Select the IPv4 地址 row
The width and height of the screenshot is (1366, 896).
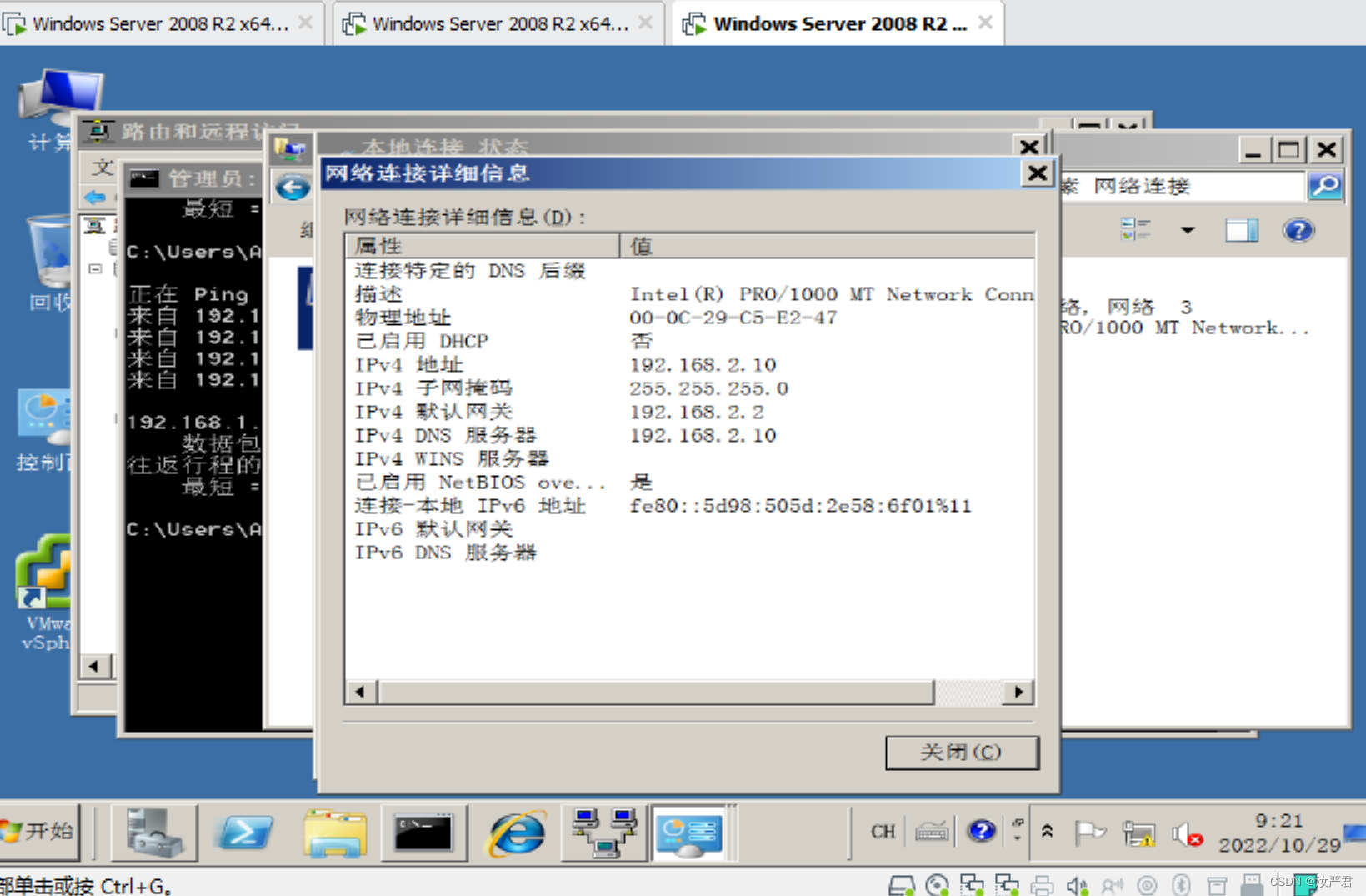[690, 365]
